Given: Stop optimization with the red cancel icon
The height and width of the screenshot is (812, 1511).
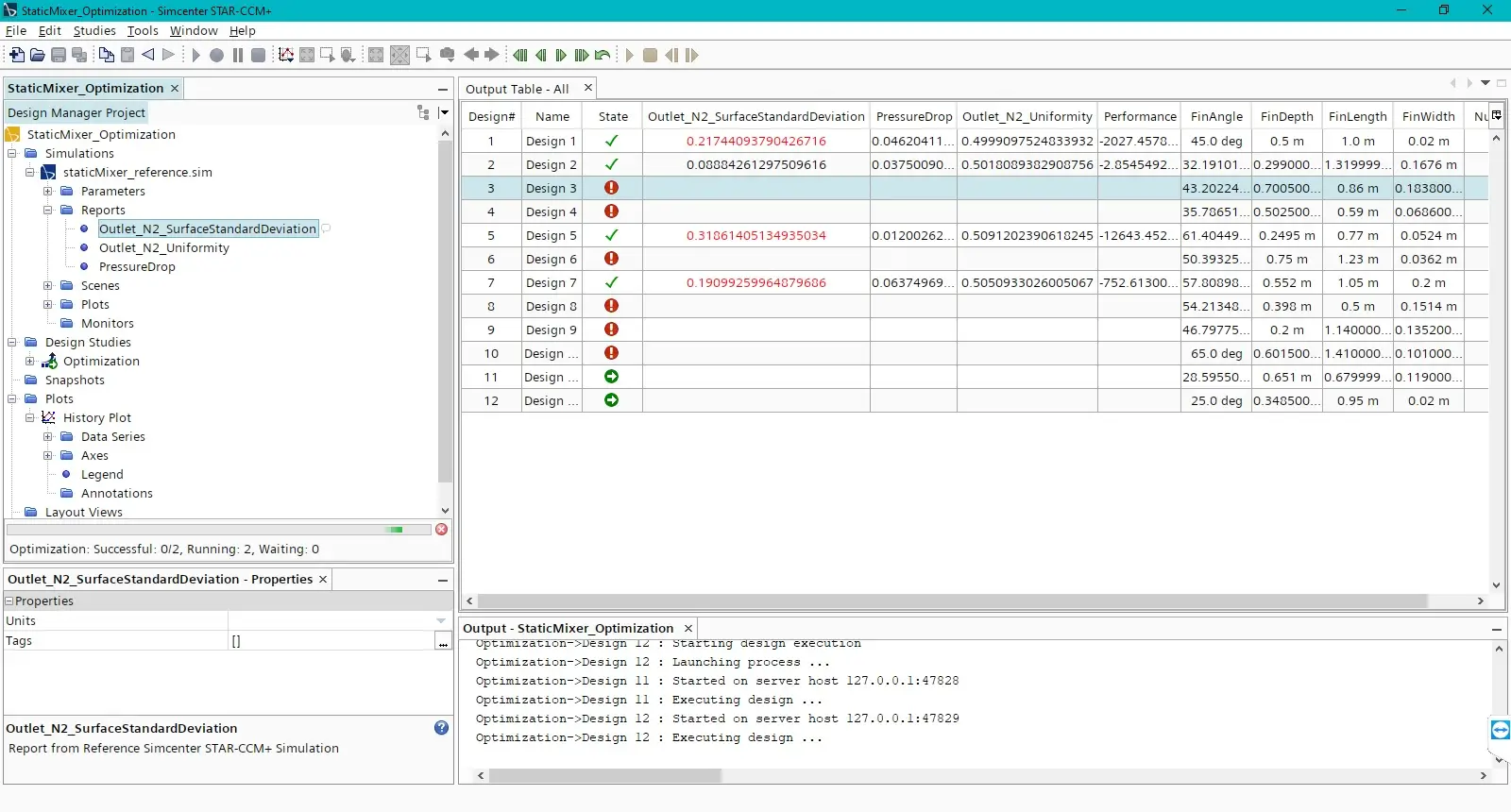Looking at the screenshot, I should point(441,530).
